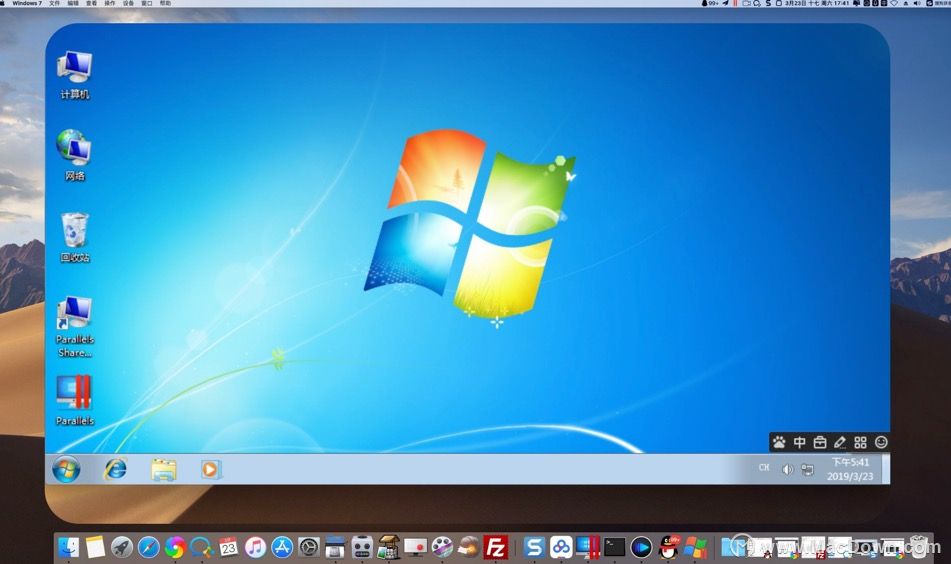Open the 帮助 (Help) menu
951x564 pixels.
pyautogui.click(x=165, y=3)
